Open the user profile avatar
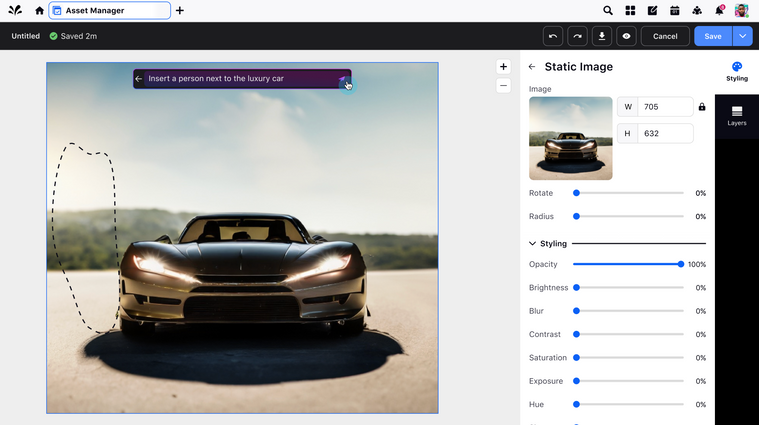759x425 pixels. (741, 11)
